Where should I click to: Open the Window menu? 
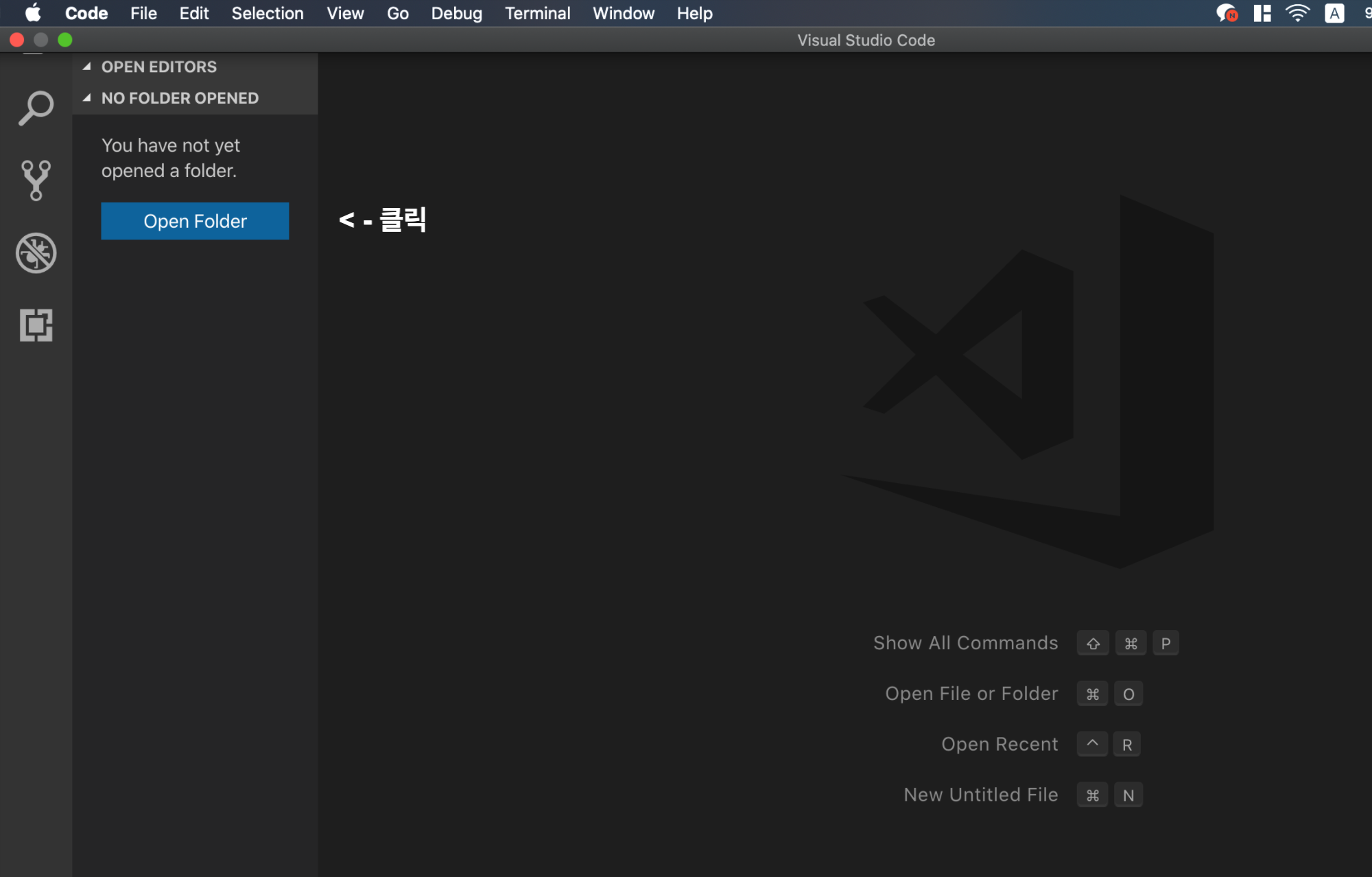point(624,13)
